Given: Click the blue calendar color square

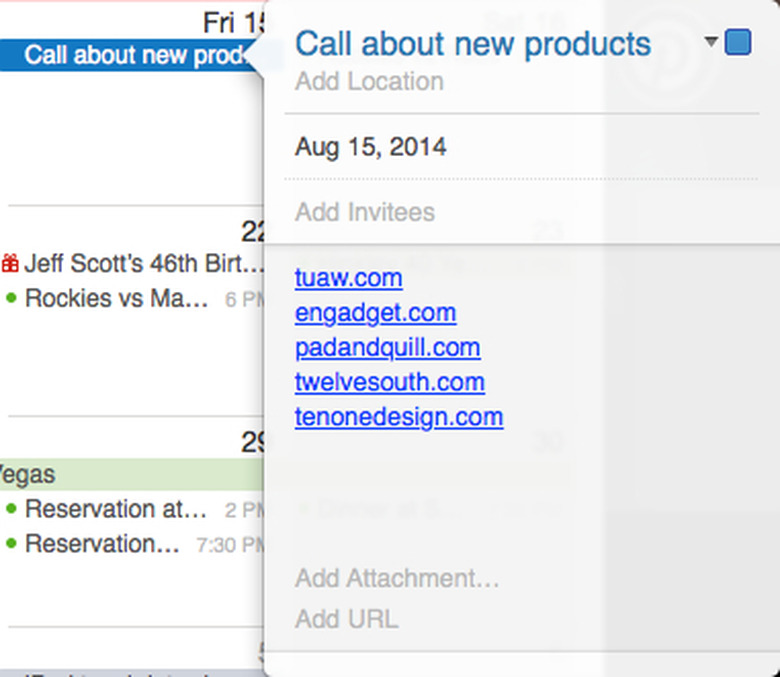Looking at the screenshot, I should pyautogui.click(x=738, y=42).
